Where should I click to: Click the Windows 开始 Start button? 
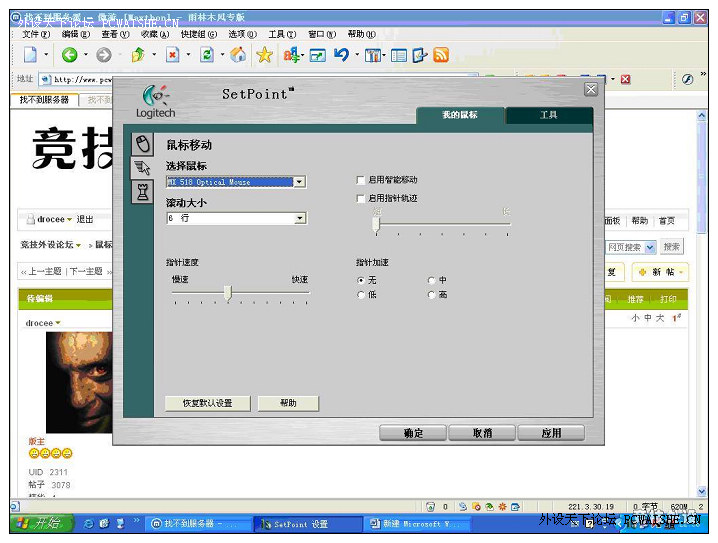(38, 523)
